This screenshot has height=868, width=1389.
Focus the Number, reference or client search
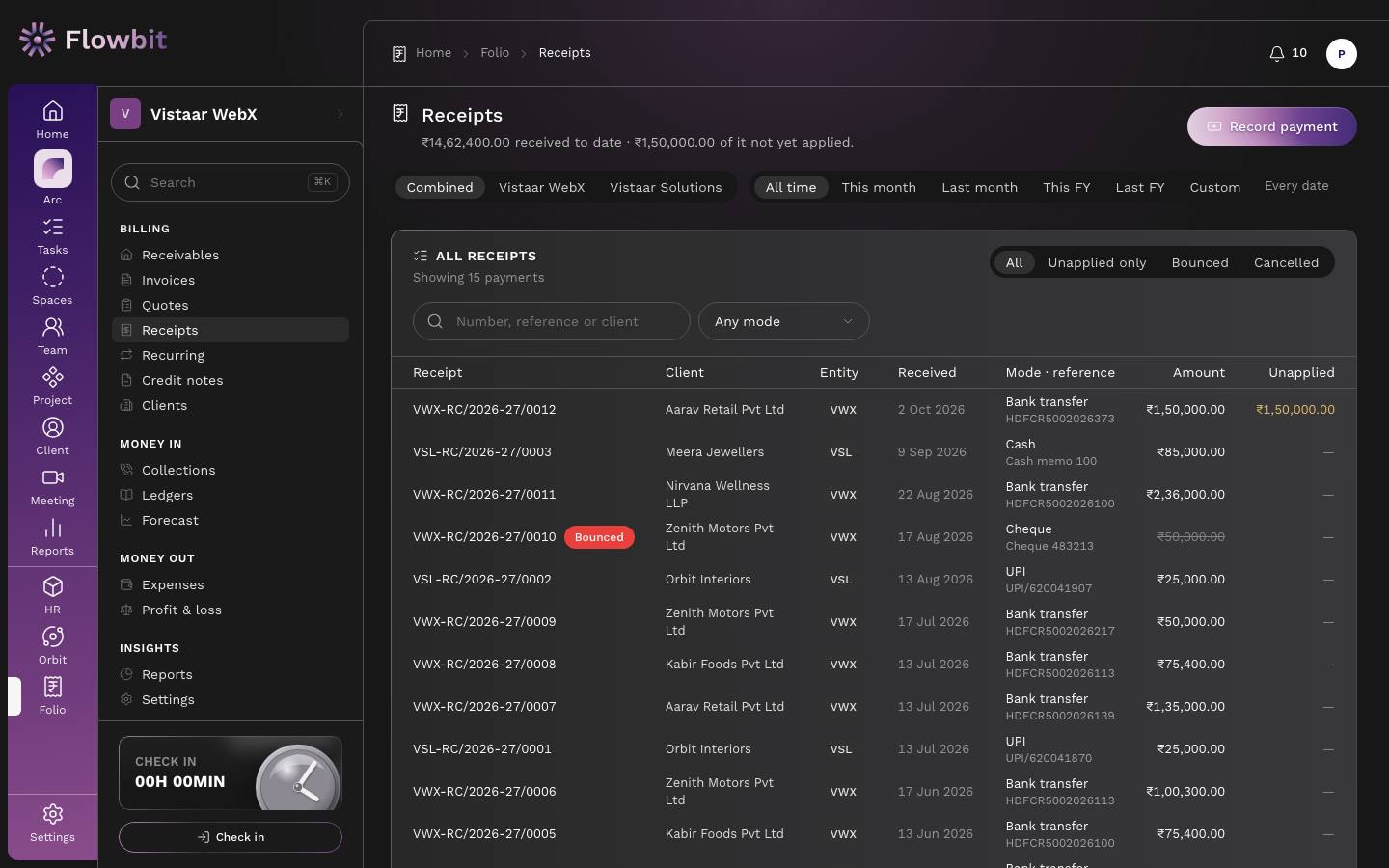pyautogui.click(x=551, y=321)
